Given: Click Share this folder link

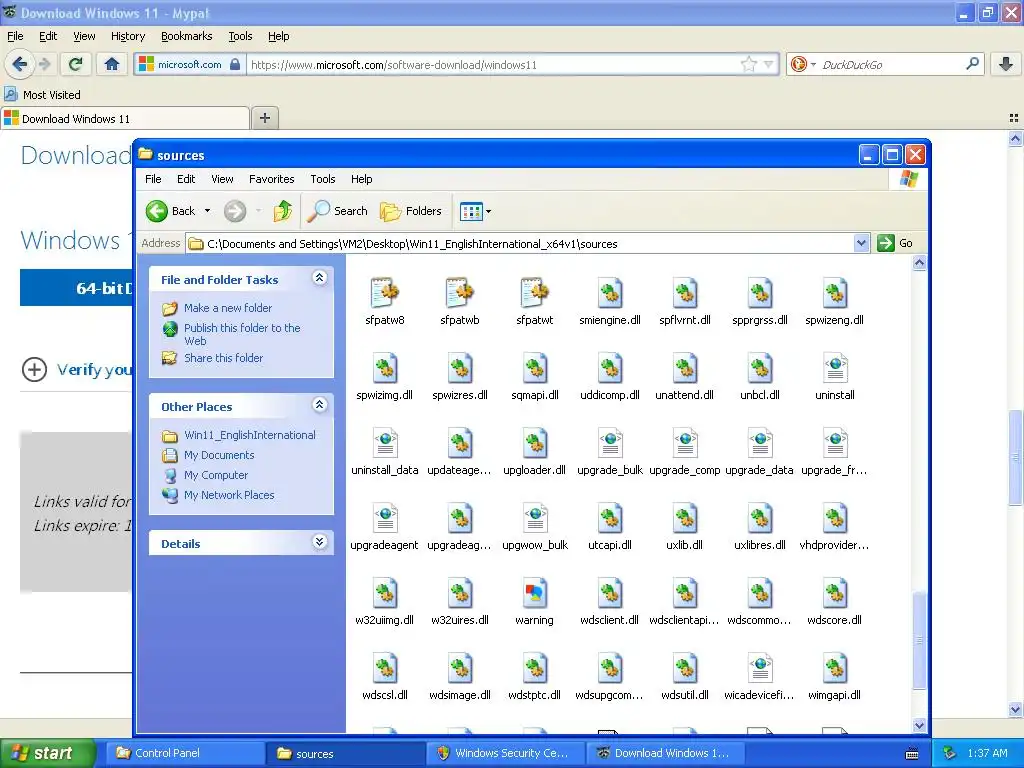Looking at the screenshot, I should [x=223, y=358].
